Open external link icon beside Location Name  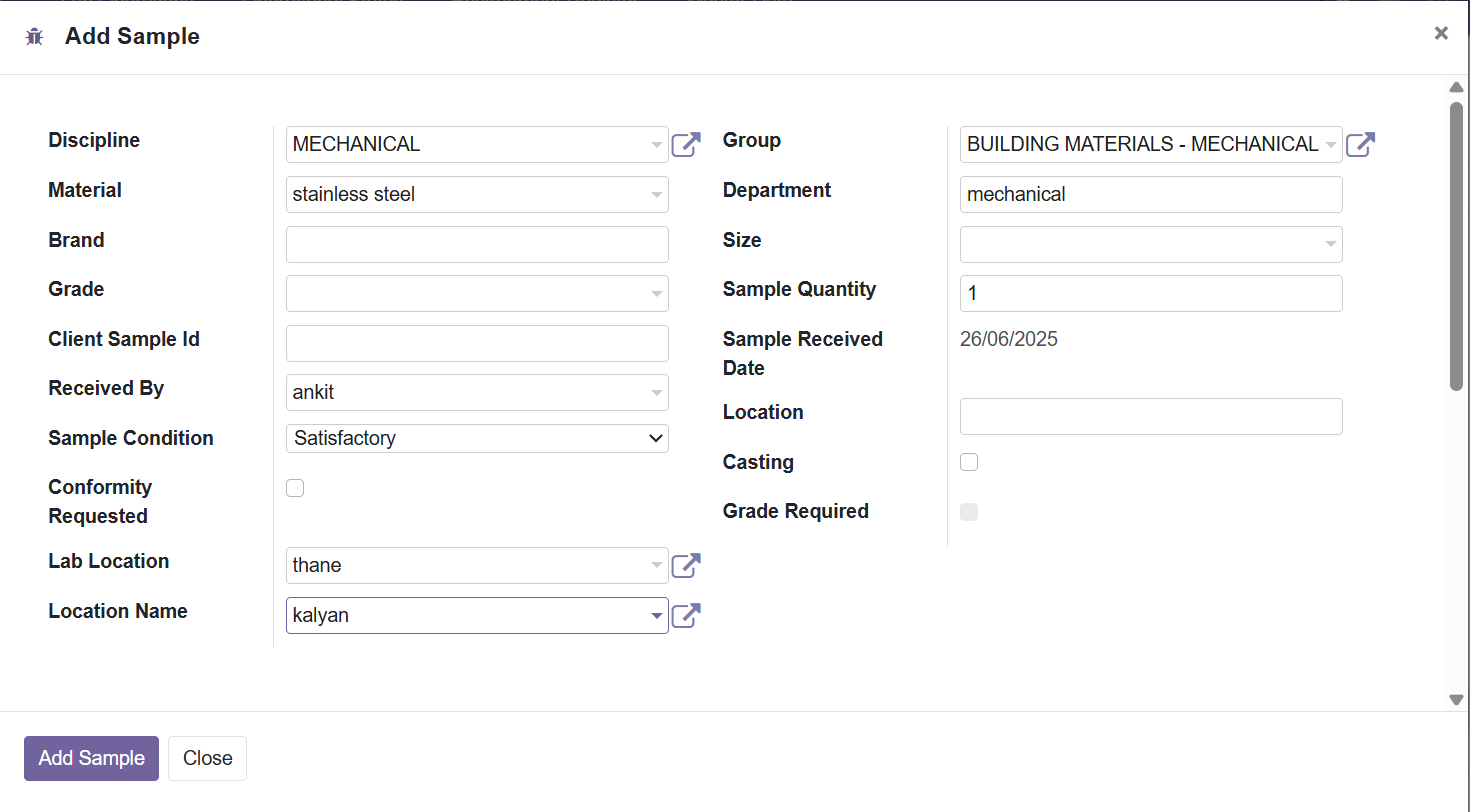tap(685, 615)
